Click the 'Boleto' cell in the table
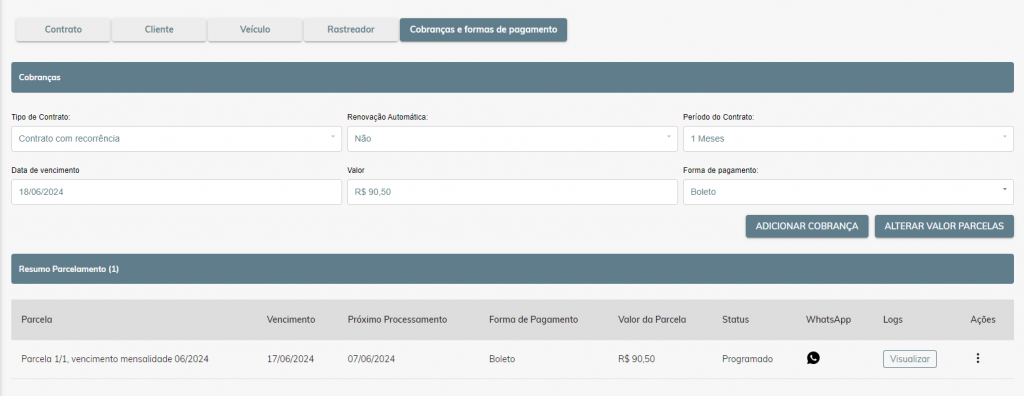Screen dimensions: 1024x396 (502, 359)
